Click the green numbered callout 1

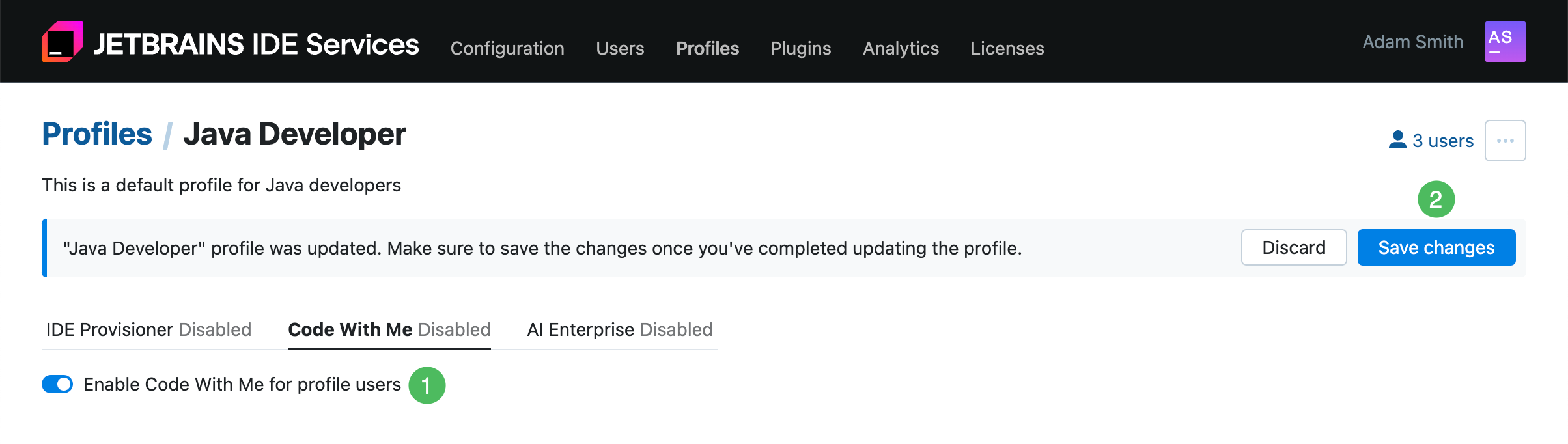[428, 385]
